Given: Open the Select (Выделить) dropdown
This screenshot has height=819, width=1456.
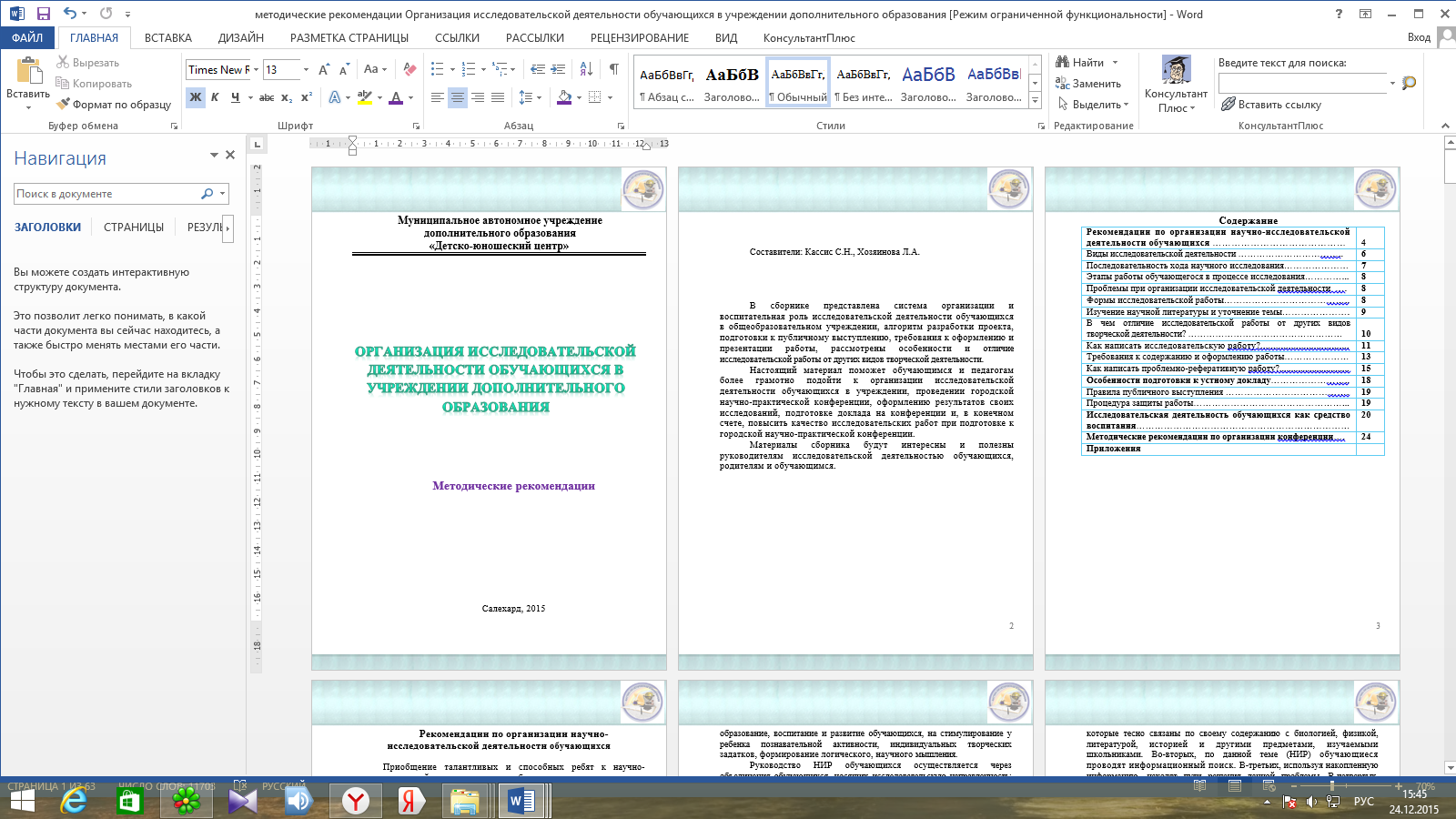Looking at the screenshot, I should tap(1093, 105).
